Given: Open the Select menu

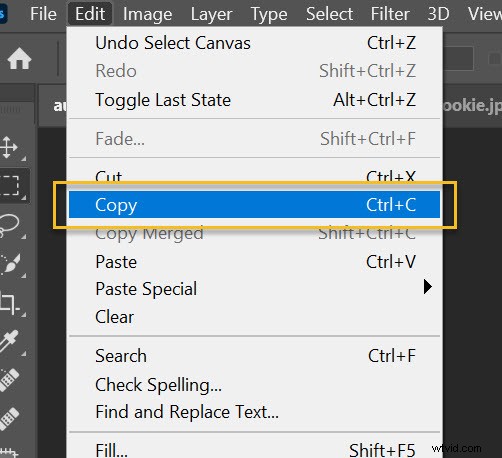Looking at the screenshot, I should 329,14.
